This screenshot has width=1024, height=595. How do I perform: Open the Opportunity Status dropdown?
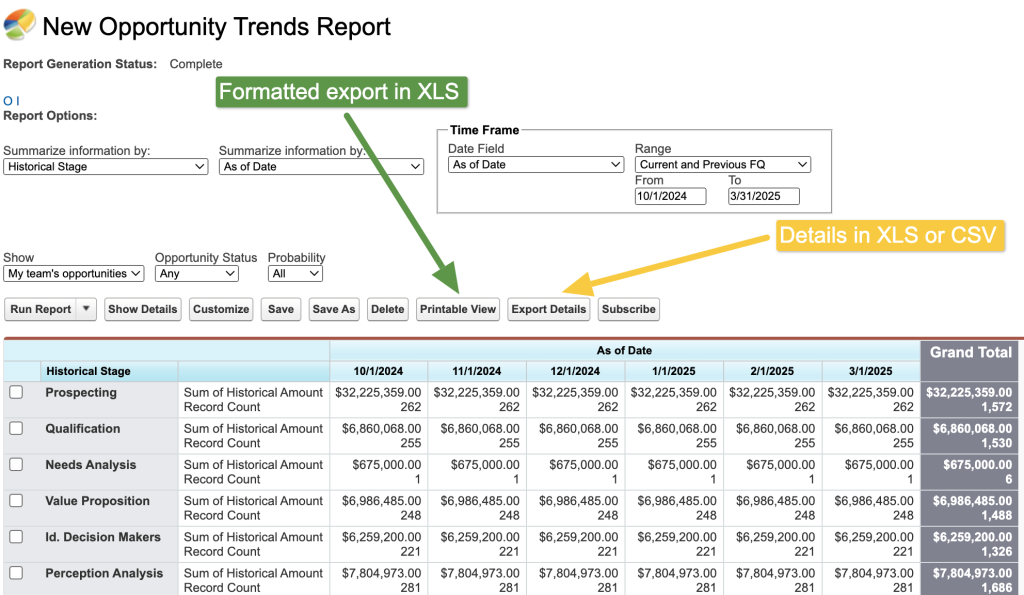[x=197, y=274]
